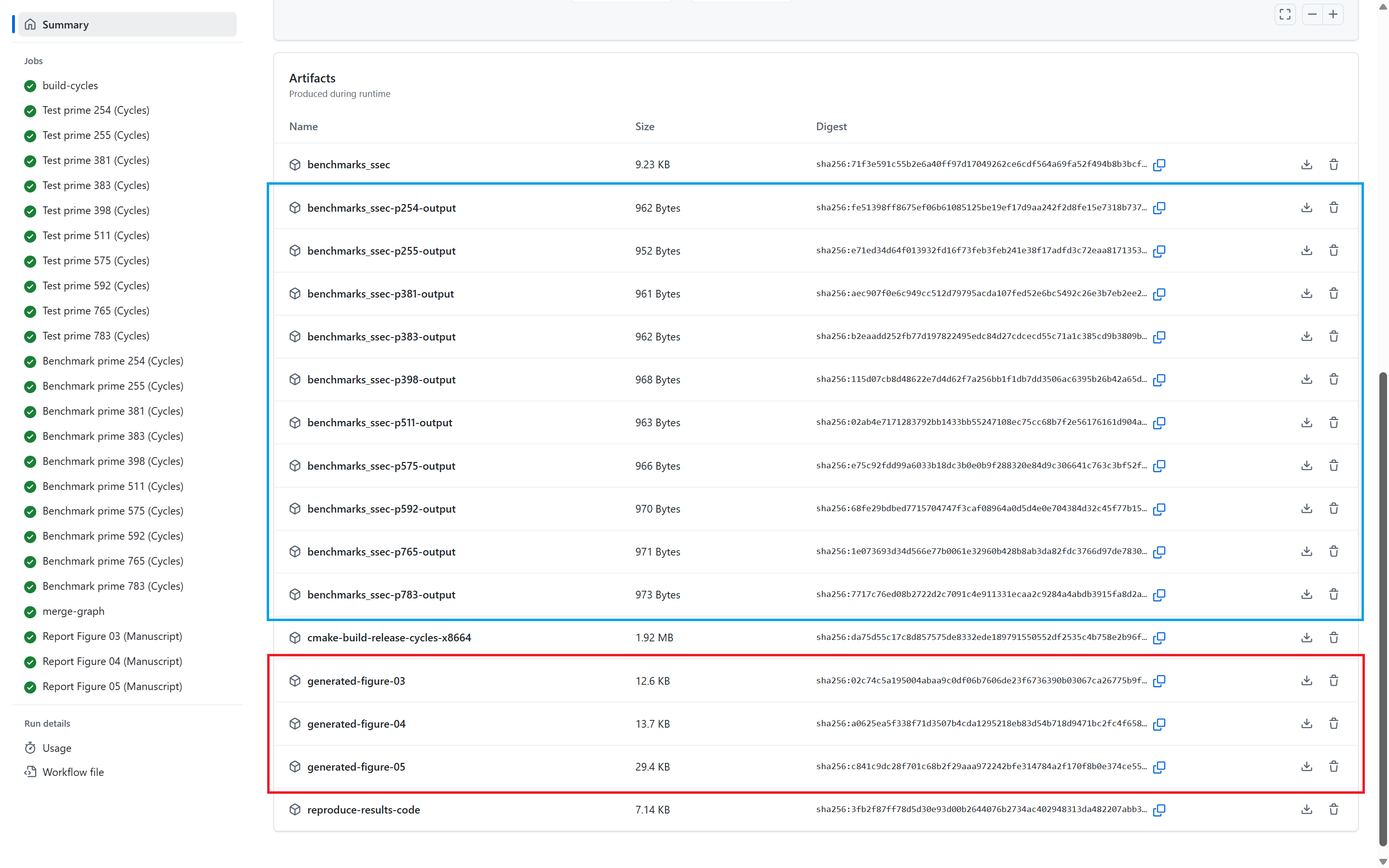The image size is (1389, 868).
Task: Copy digest of benchmarks_ssec-p765-output
Action: tap(1159, 552)
